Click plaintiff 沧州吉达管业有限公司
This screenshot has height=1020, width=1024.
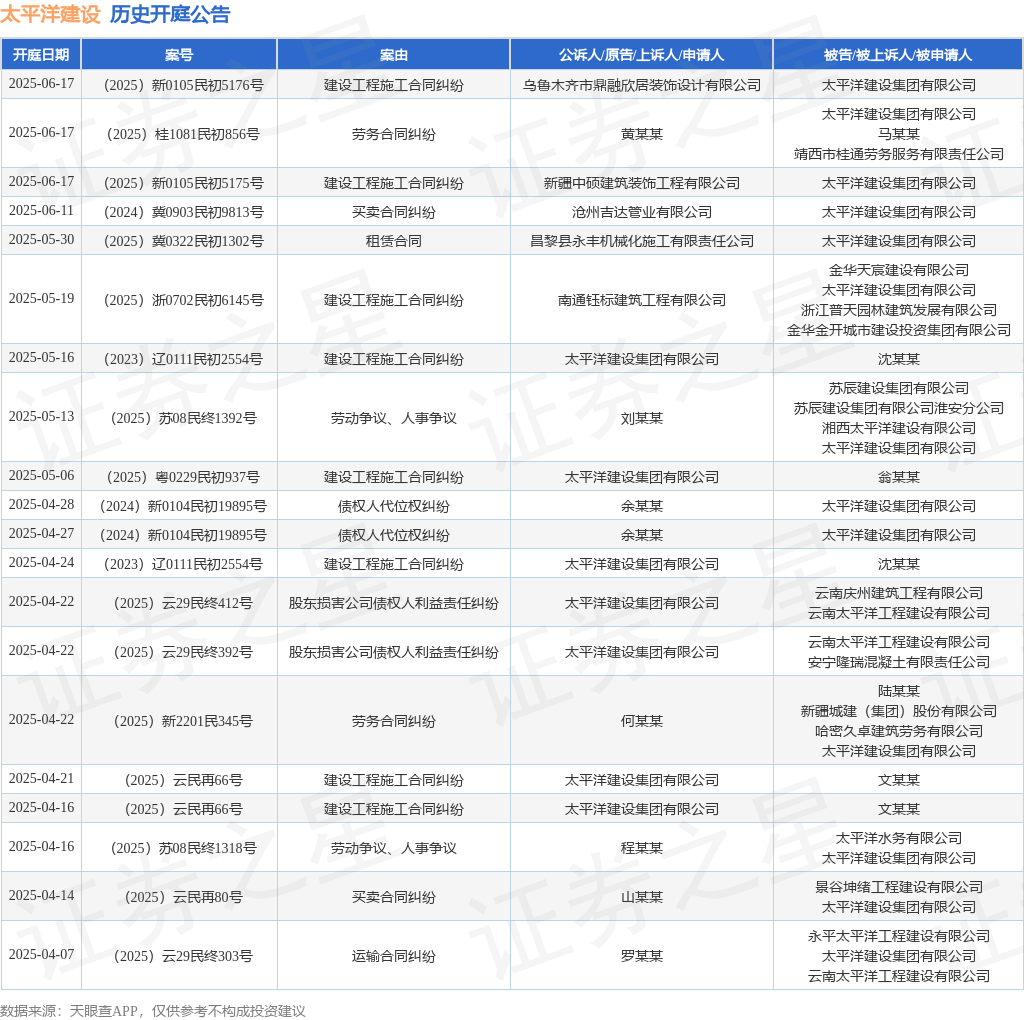[x=641, y=212]
